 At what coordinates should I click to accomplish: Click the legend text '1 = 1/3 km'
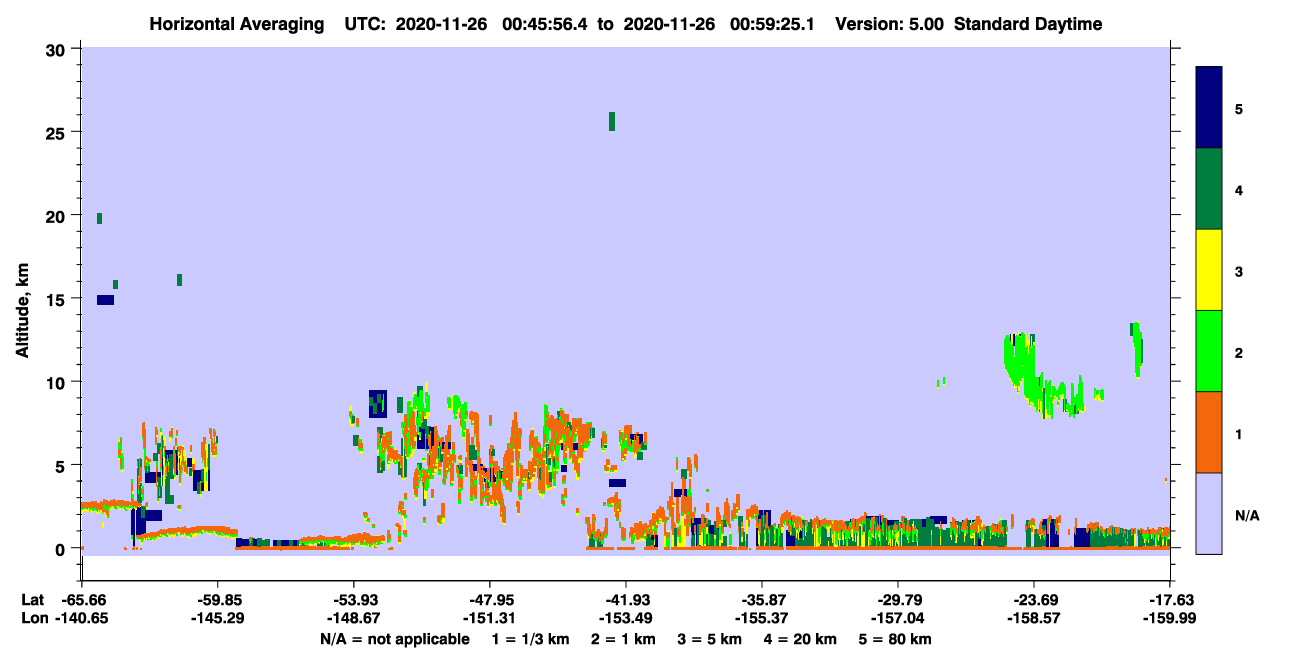[x=531, y=639]
